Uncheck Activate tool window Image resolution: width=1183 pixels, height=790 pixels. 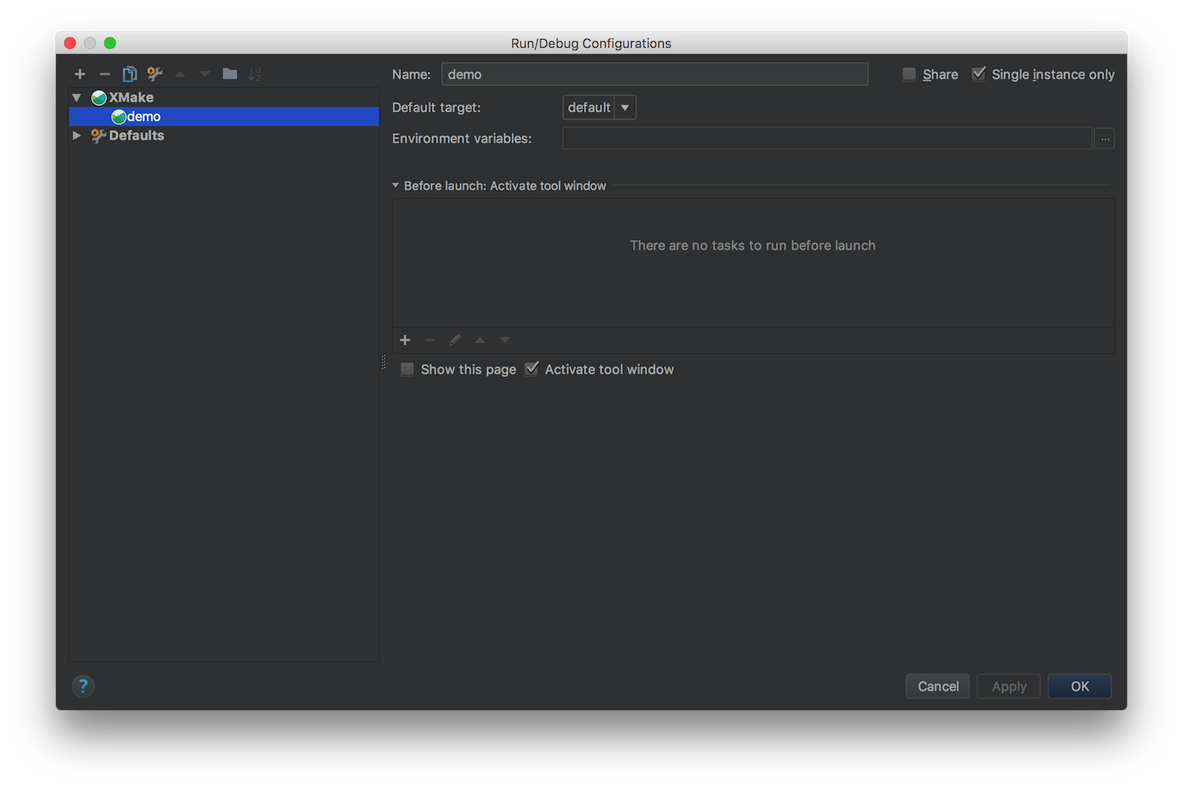[532, 369]
